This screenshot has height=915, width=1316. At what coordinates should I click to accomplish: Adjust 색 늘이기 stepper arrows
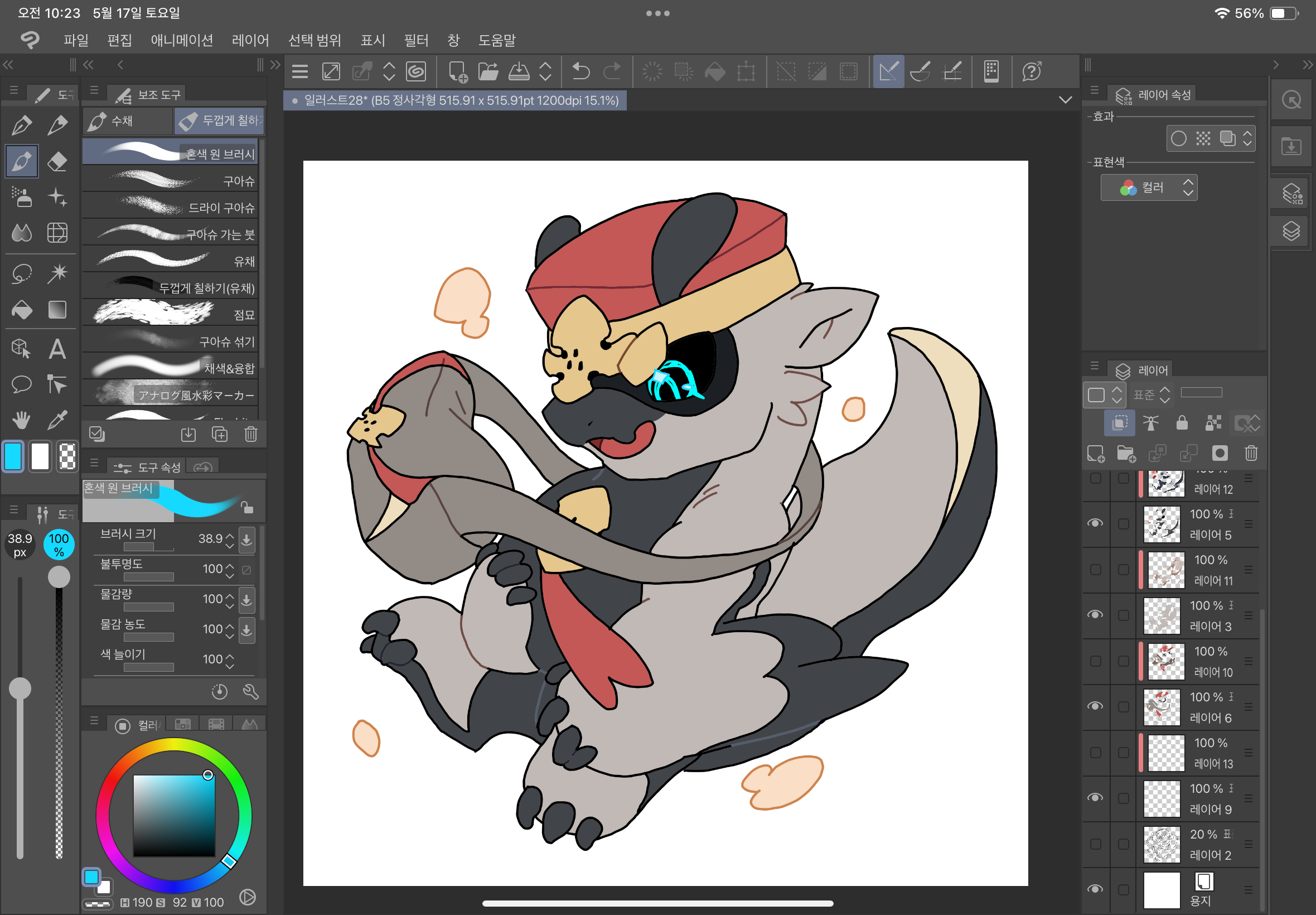coord(230,661)
